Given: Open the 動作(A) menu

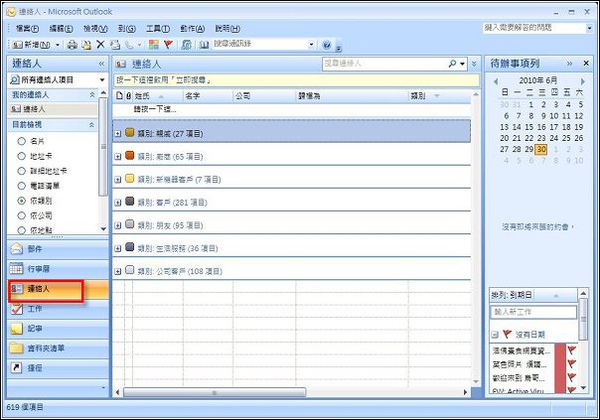Looking at the screenshot, I should (192, 29).
